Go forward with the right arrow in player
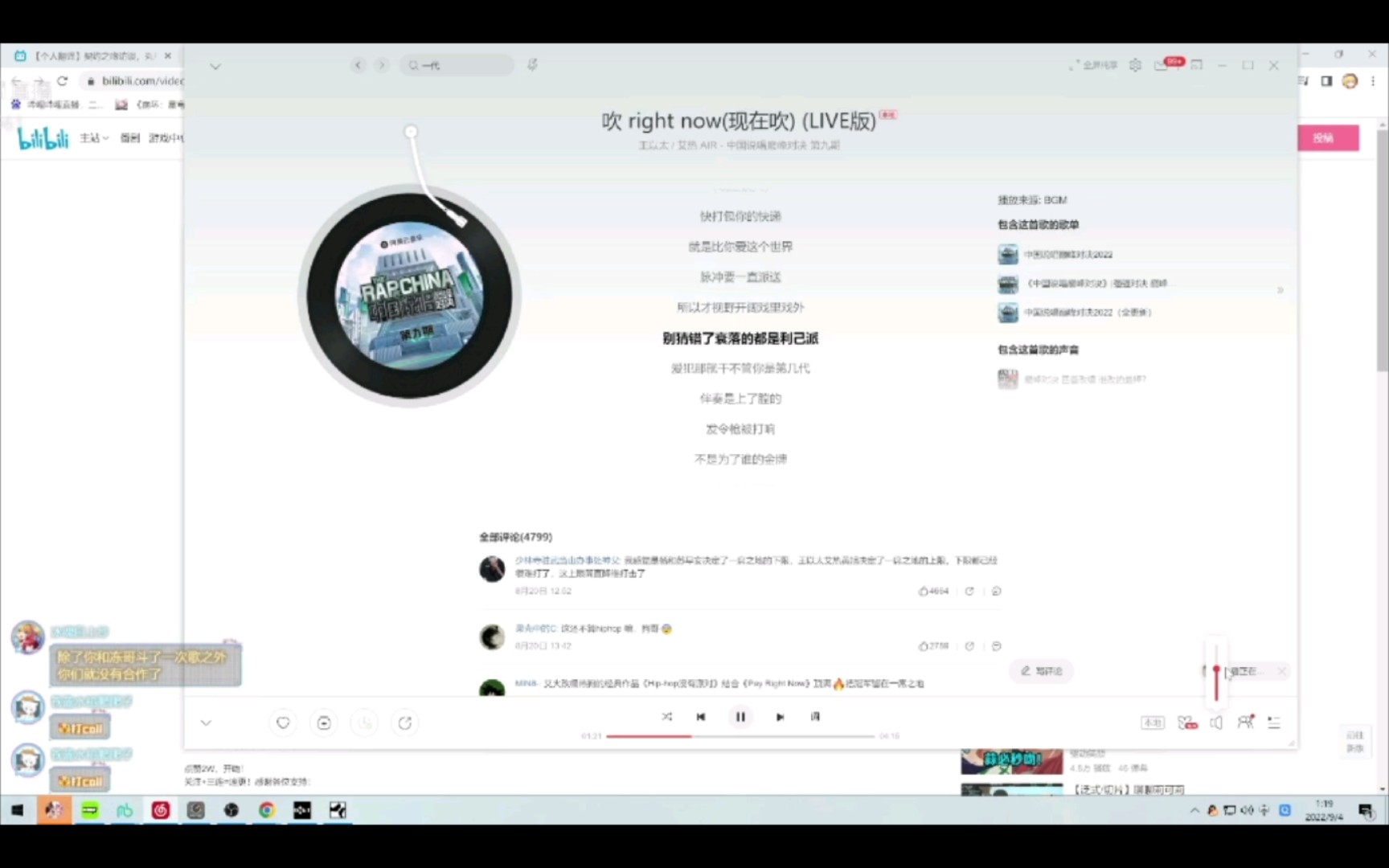Screen dimensions: 1389x868 (x=382, y=65)
